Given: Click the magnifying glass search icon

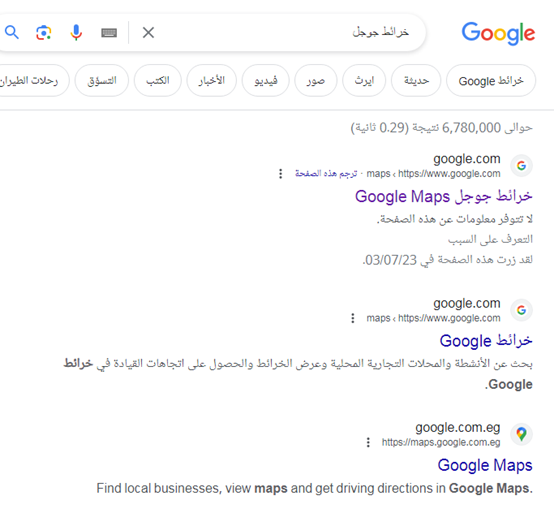Looking at the screenshot, I should click(x=12, y=32).
